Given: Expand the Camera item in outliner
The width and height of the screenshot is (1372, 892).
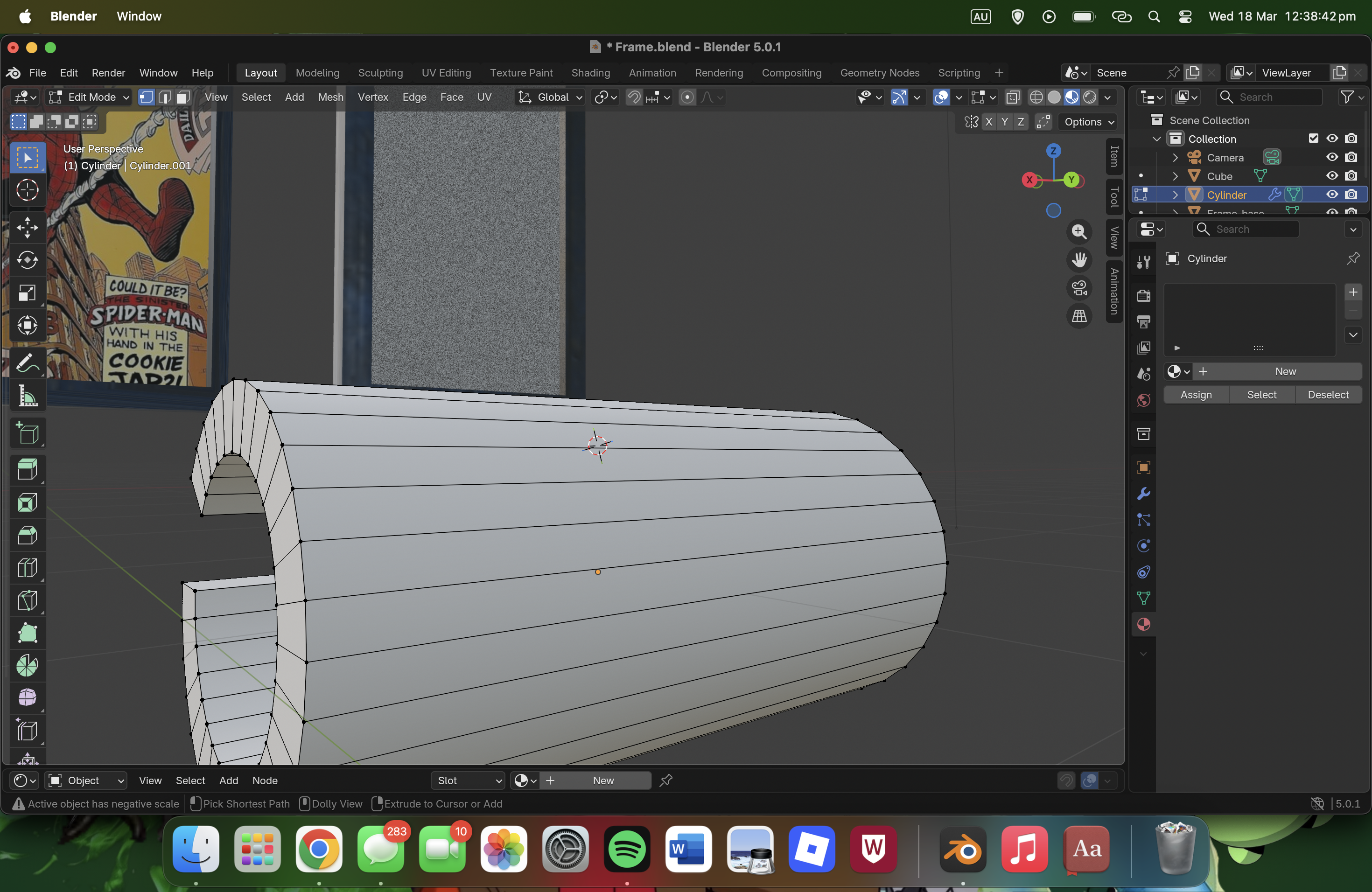Looking at the screenshot, I should coord(1176,157).
